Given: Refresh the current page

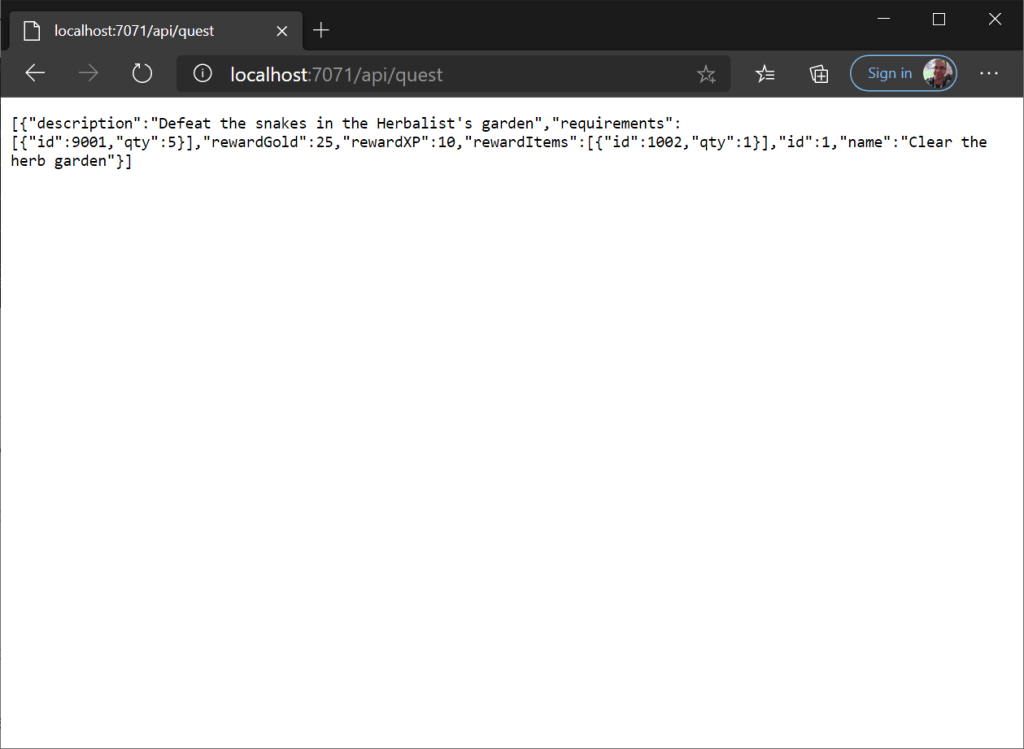Looking at the screenshot, I should click(142, 73).
